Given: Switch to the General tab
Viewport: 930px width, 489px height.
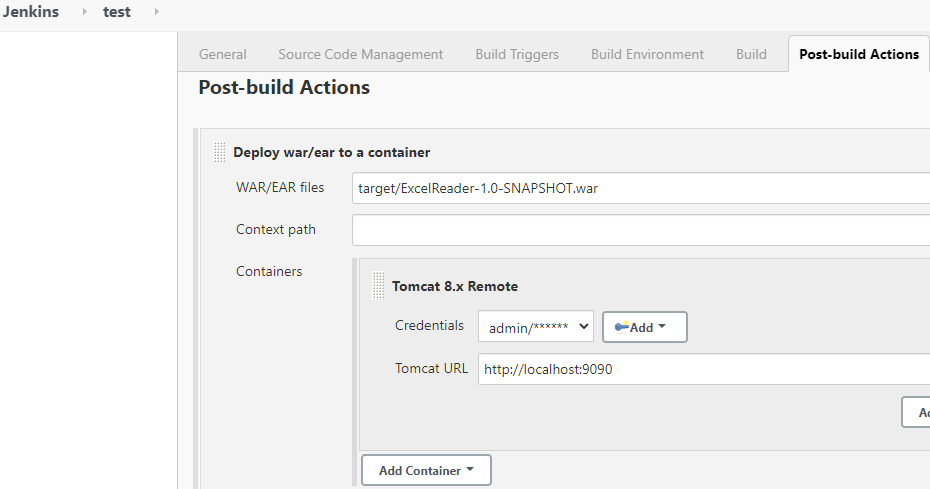Looking at the screenshot, I should 222,54.
